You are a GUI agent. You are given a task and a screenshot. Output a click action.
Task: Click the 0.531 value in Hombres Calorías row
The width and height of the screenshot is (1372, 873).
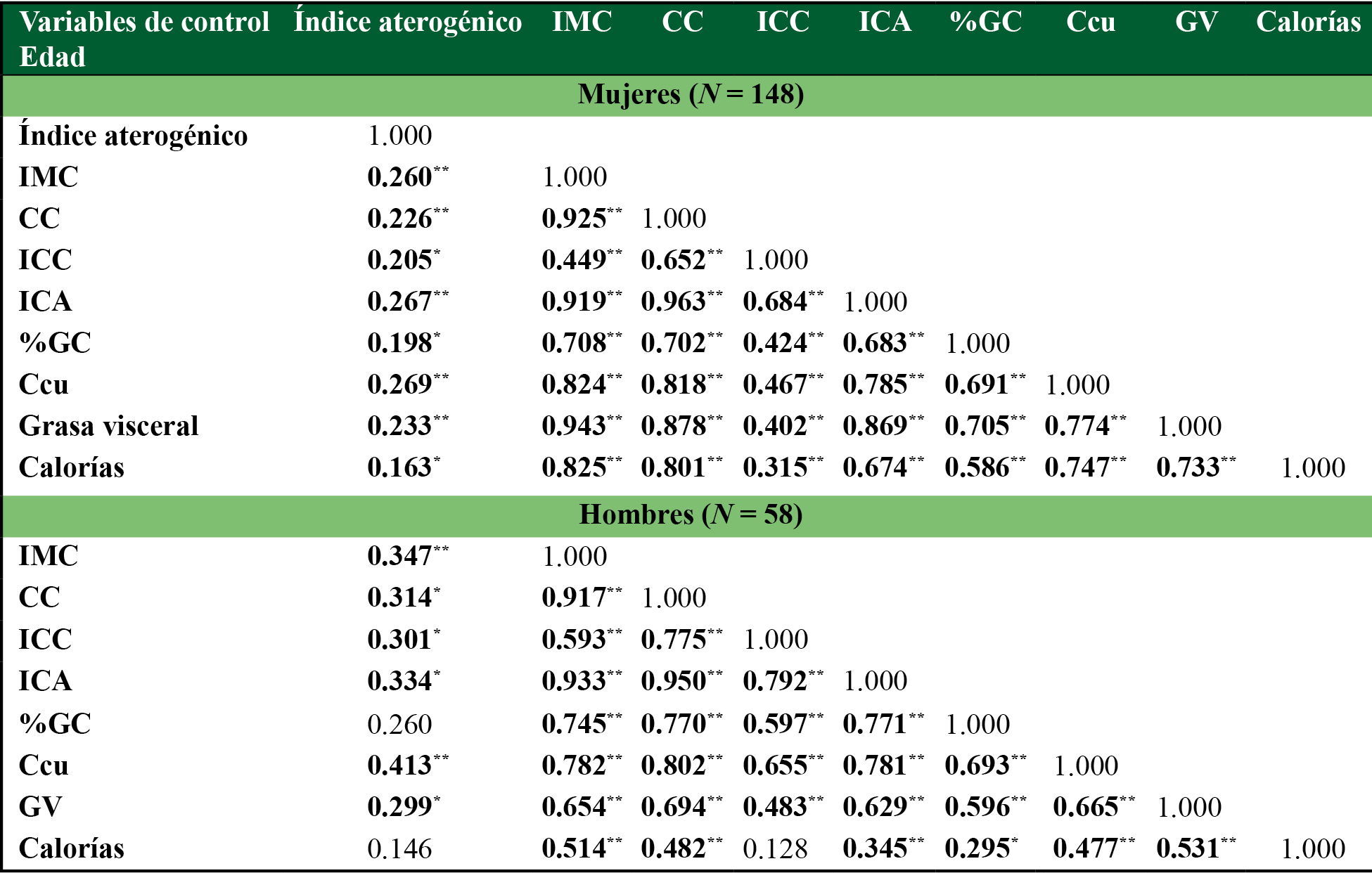click(x=1188, y=848)
